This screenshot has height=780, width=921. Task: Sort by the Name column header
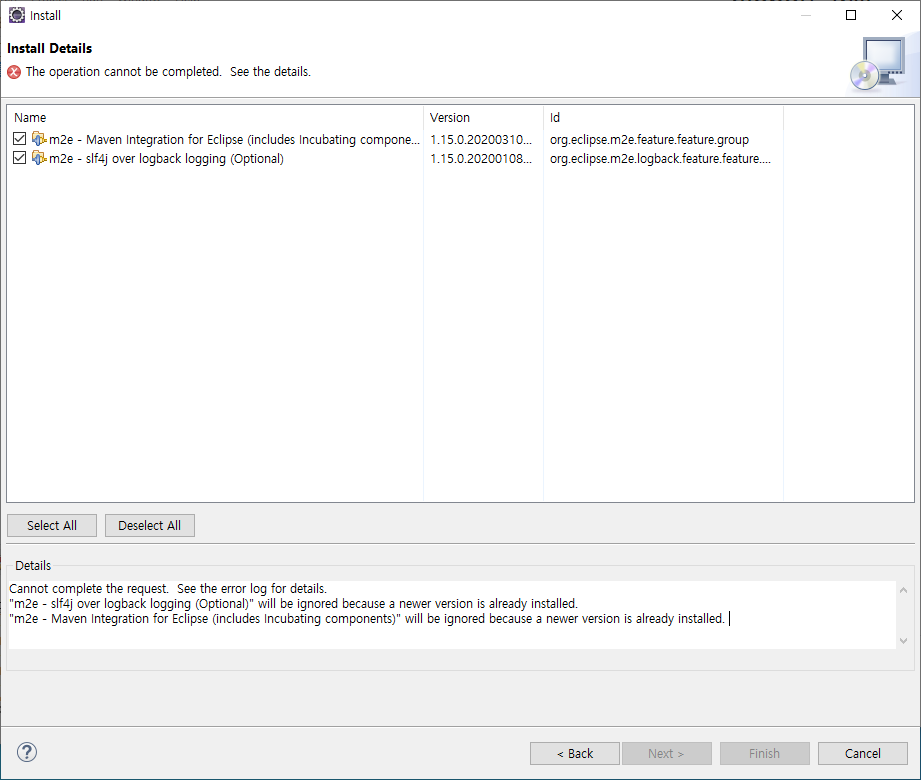click(x=215, y=117)
